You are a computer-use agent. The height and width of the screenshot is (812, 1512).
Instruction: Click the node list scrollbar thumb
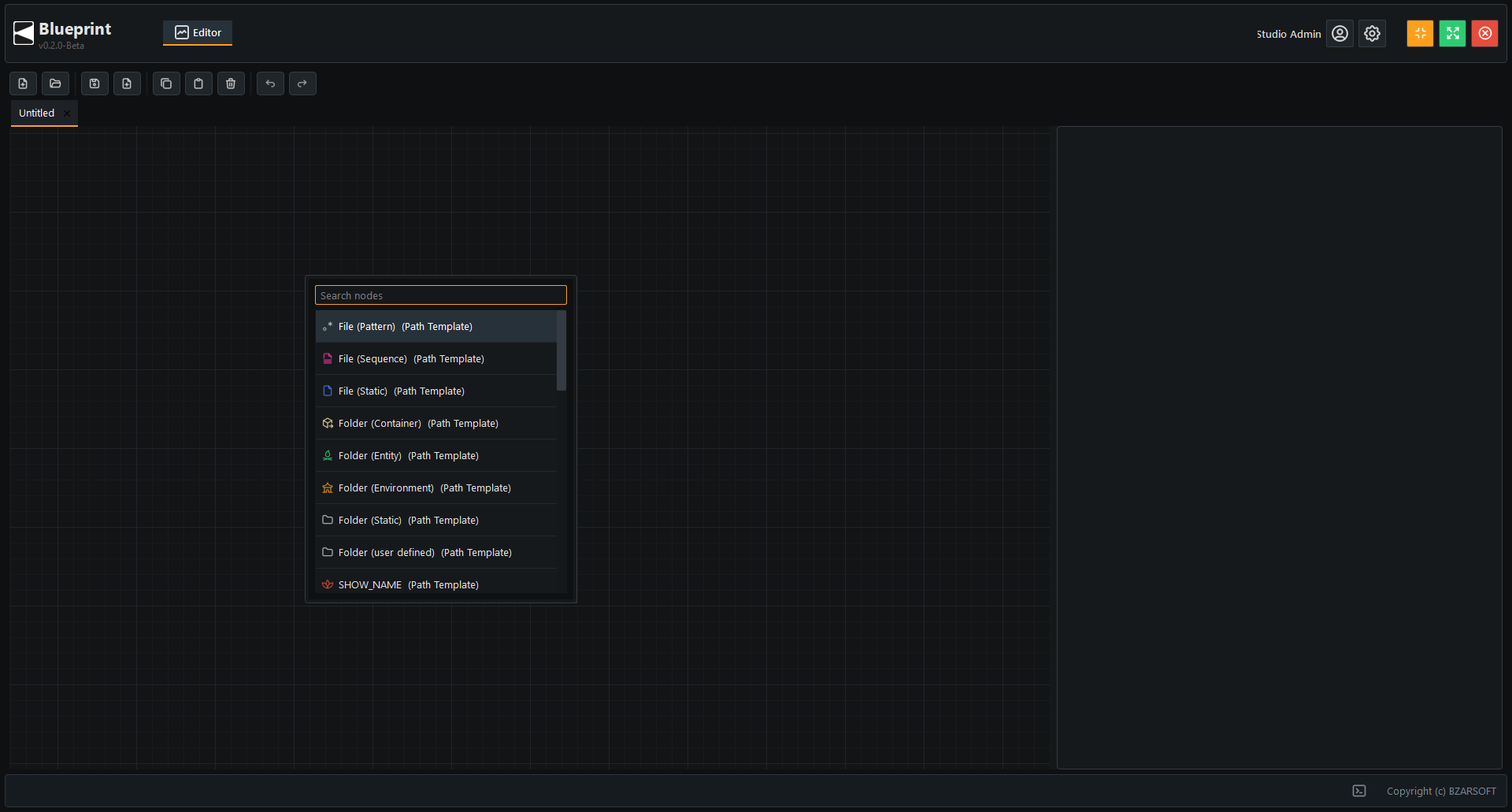(561, 350)
